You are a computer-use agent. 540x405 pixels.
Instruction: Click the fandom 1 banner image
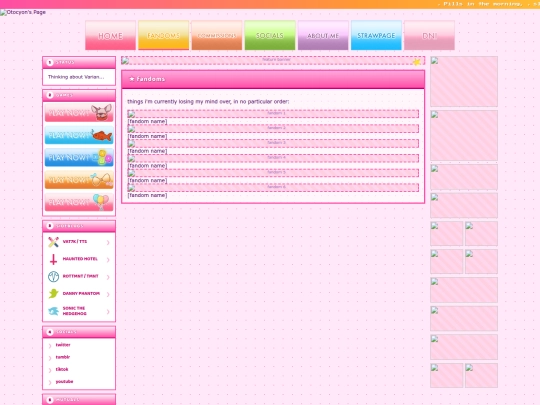(x=273, y=114)
